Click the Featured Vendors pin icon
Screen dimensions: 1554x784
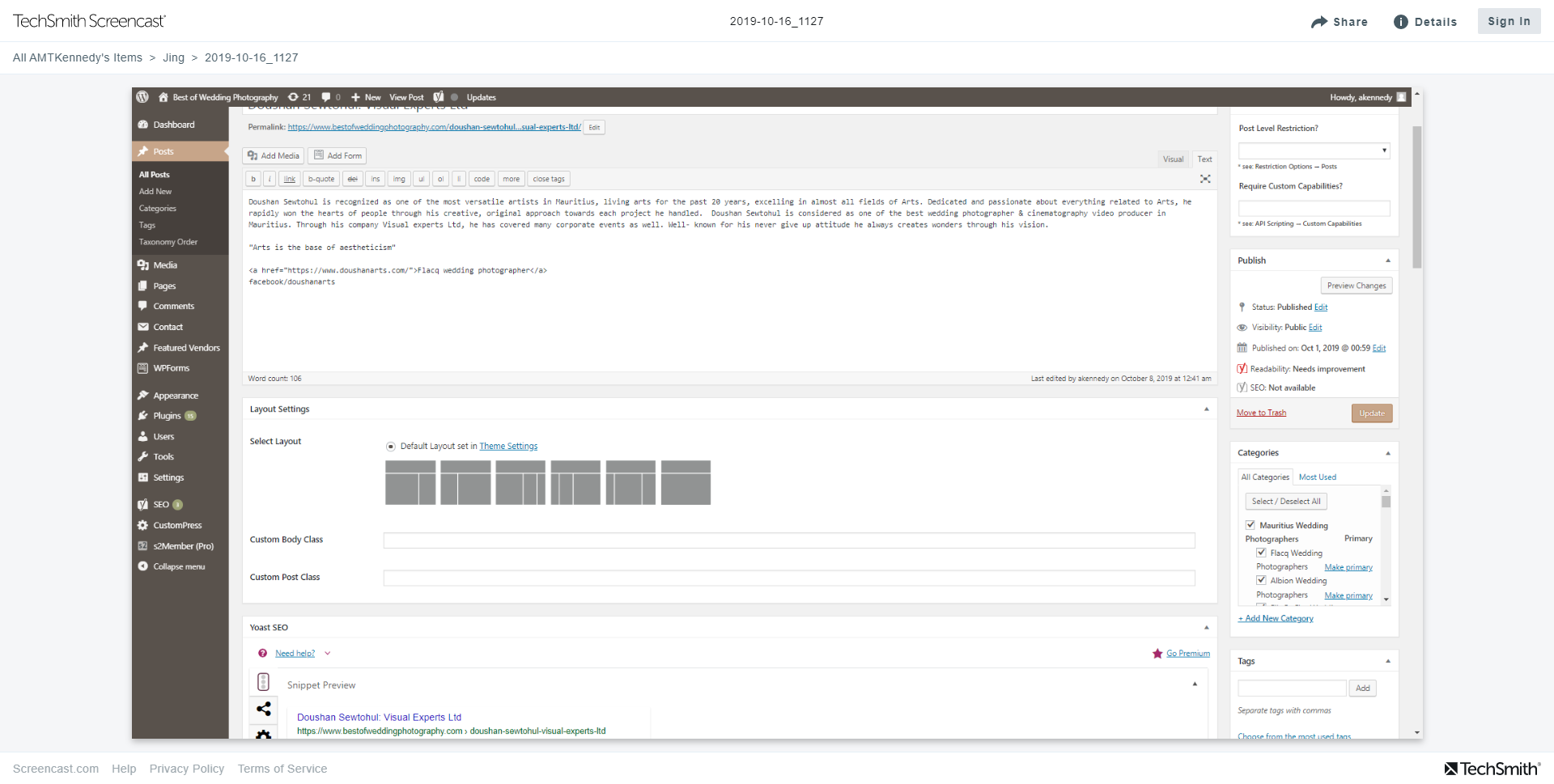[x=143, y=348]
